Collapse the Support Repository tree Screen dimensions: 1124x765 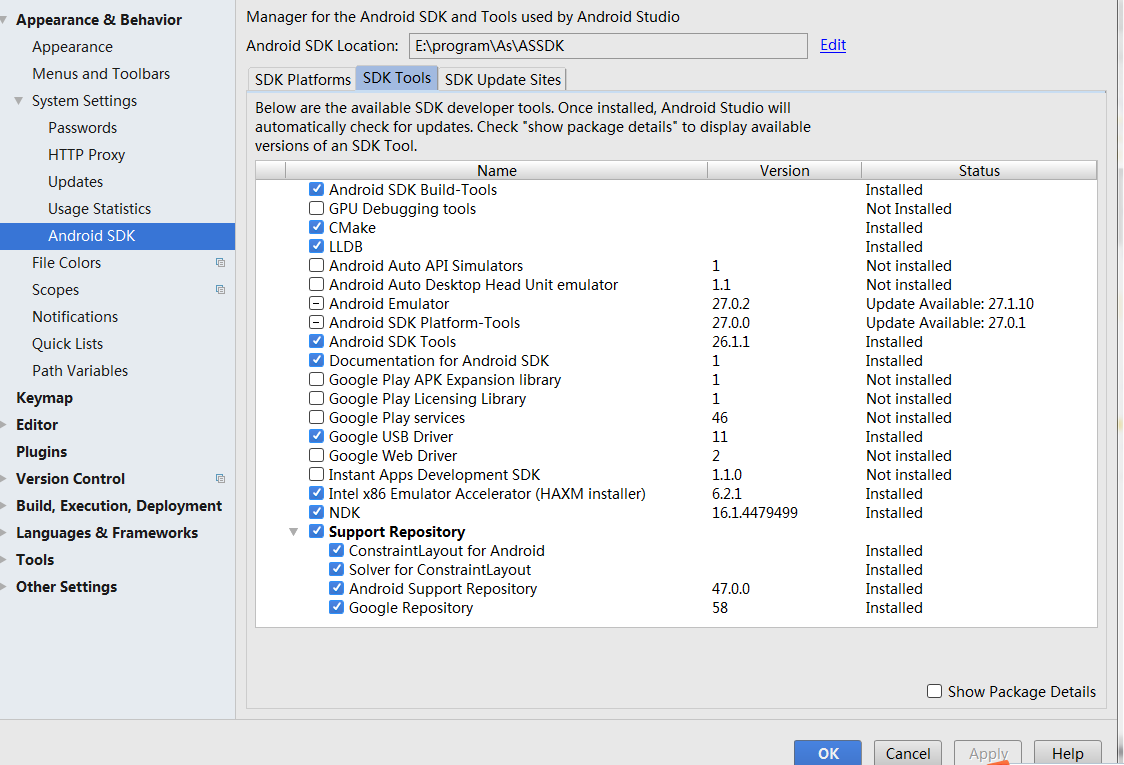tap(294, 531)
